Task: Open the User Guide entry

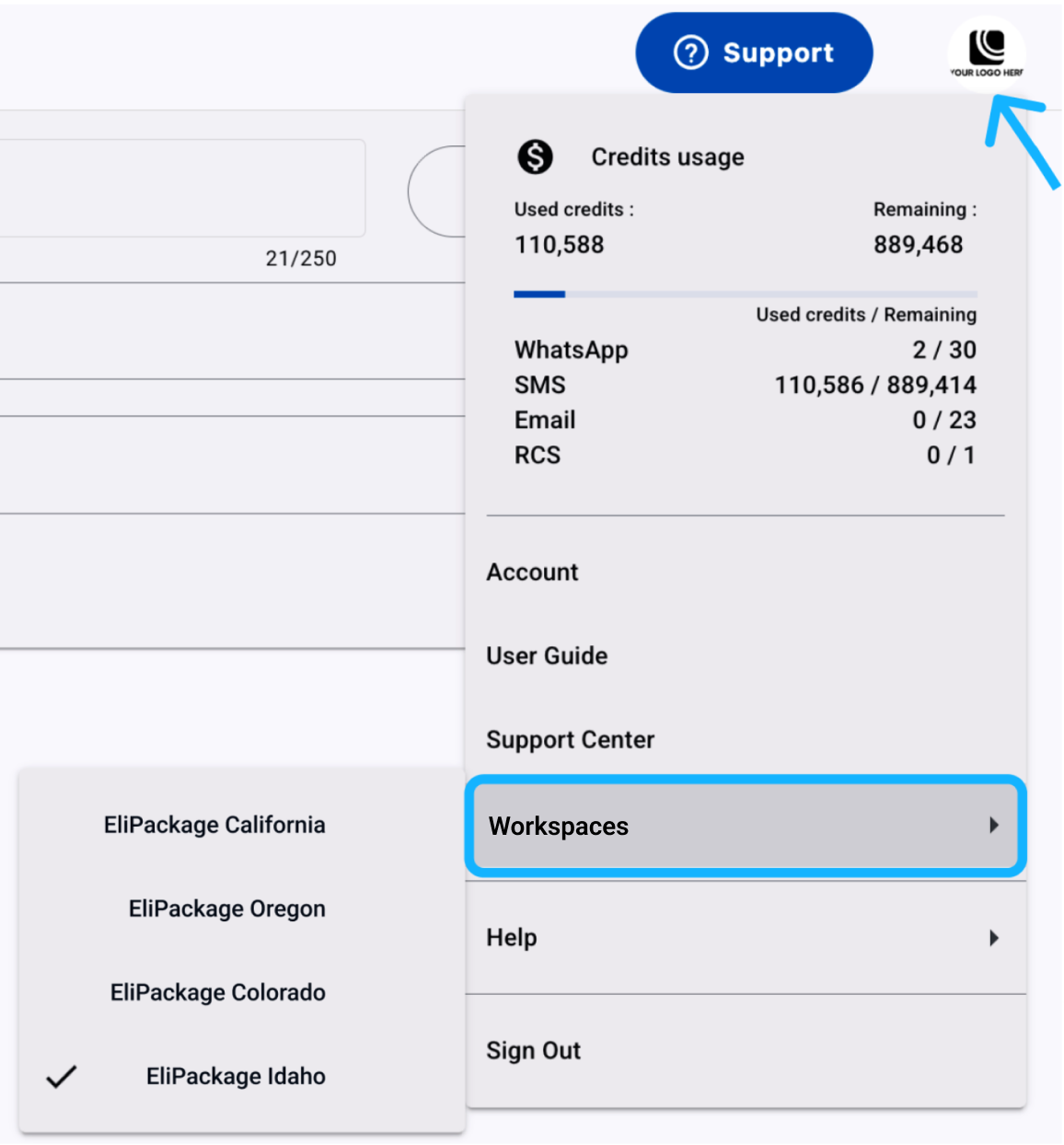Action: pyautogui.click(x=746, y=656)
